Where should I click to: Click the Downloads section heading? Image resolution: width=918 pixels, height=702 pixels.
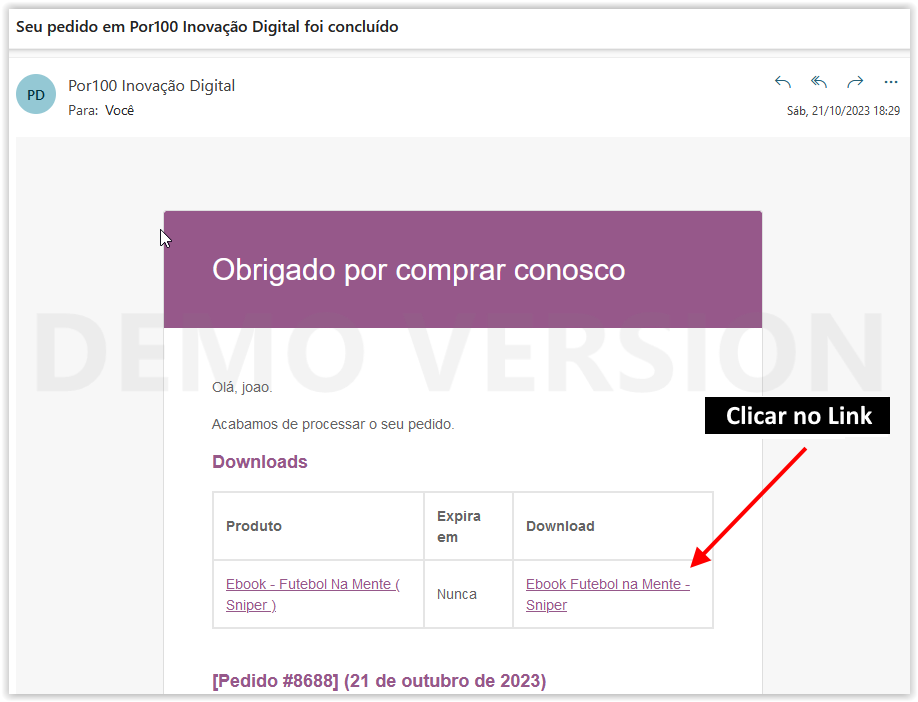259,462
